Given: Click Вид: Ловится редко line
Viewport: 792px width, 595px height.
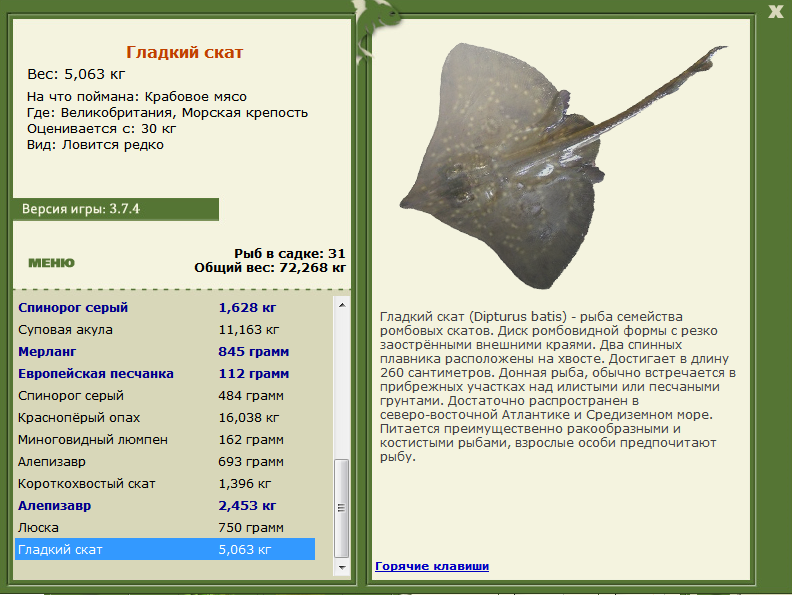Looking at the screenshot, I should [x=95, y=145].
